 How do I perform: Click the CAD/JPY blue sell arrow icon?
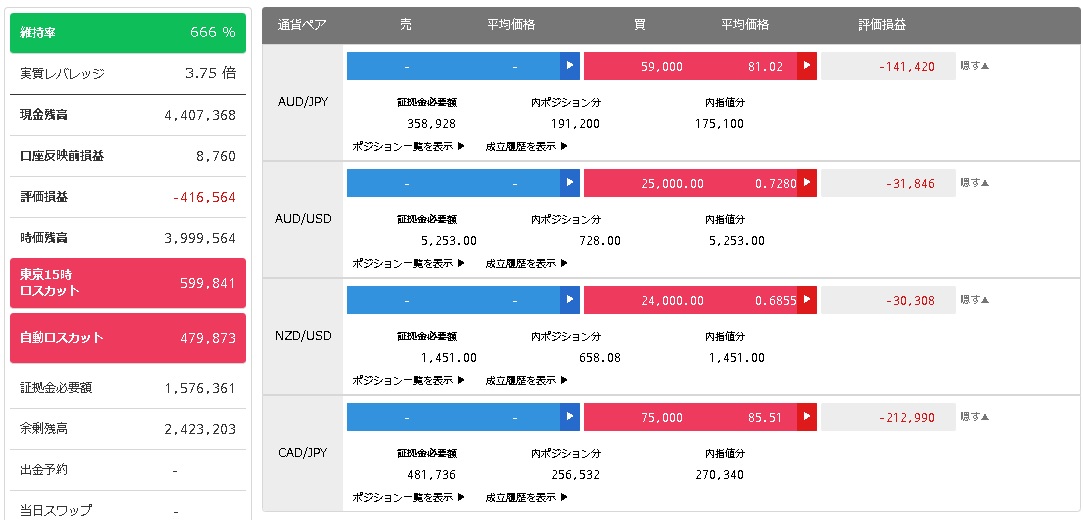pyautogui.click(x=570, y=417)
